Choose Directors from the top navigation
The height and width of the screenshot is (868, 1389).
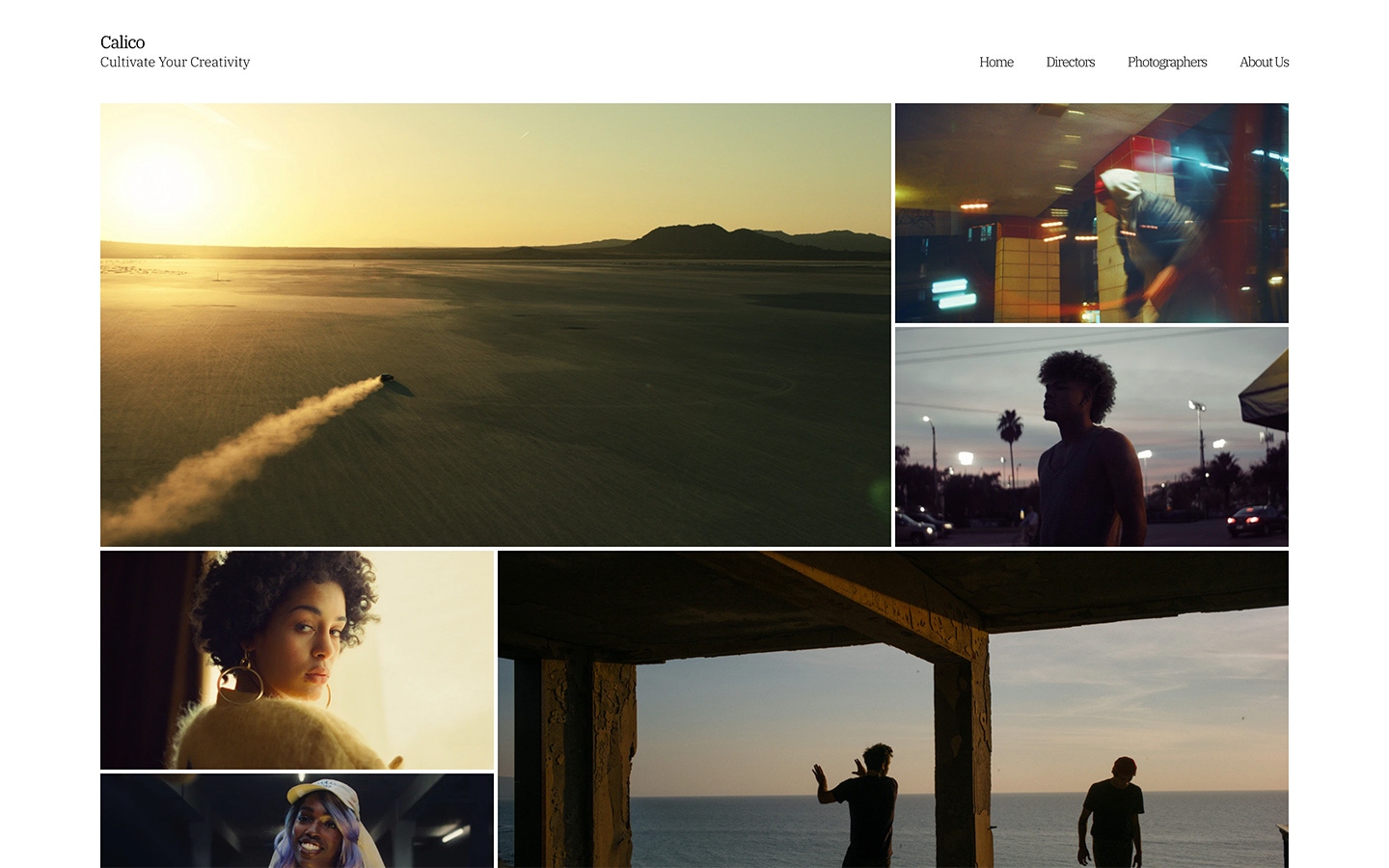tap(1070, 62)
